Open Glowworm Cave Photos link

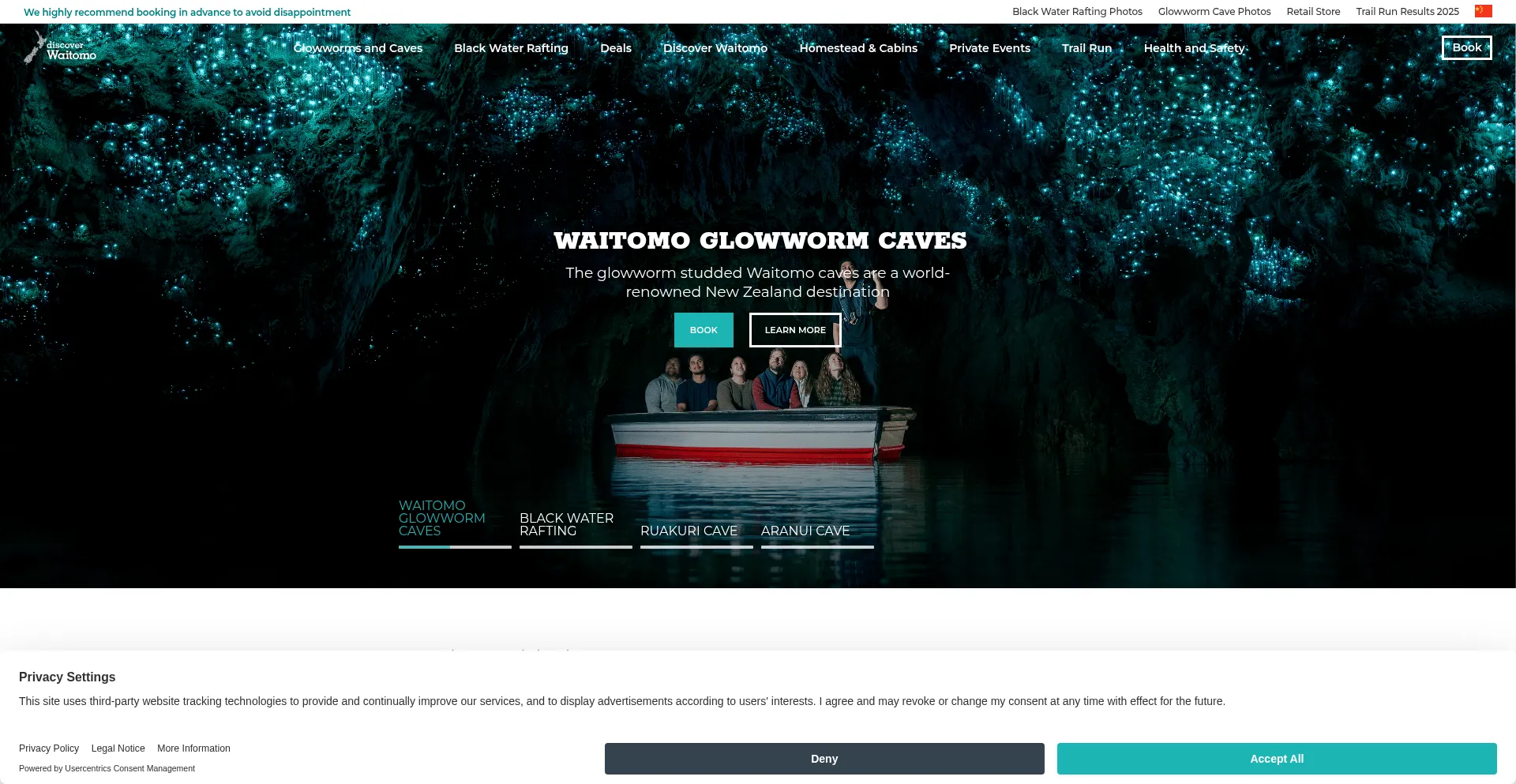pos(1214,12)
